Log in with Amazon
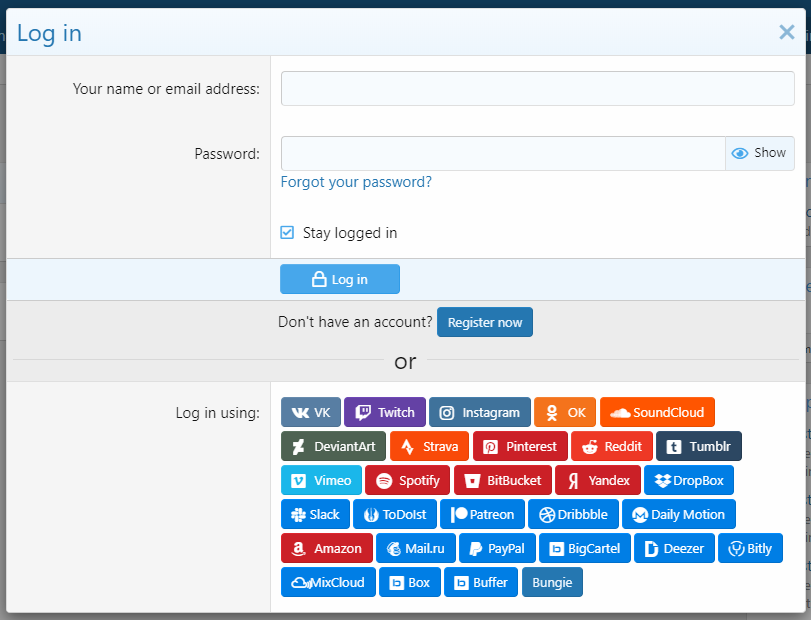This screenshot has height=620, width=811. pyautogui.click(x=327, y=548)
